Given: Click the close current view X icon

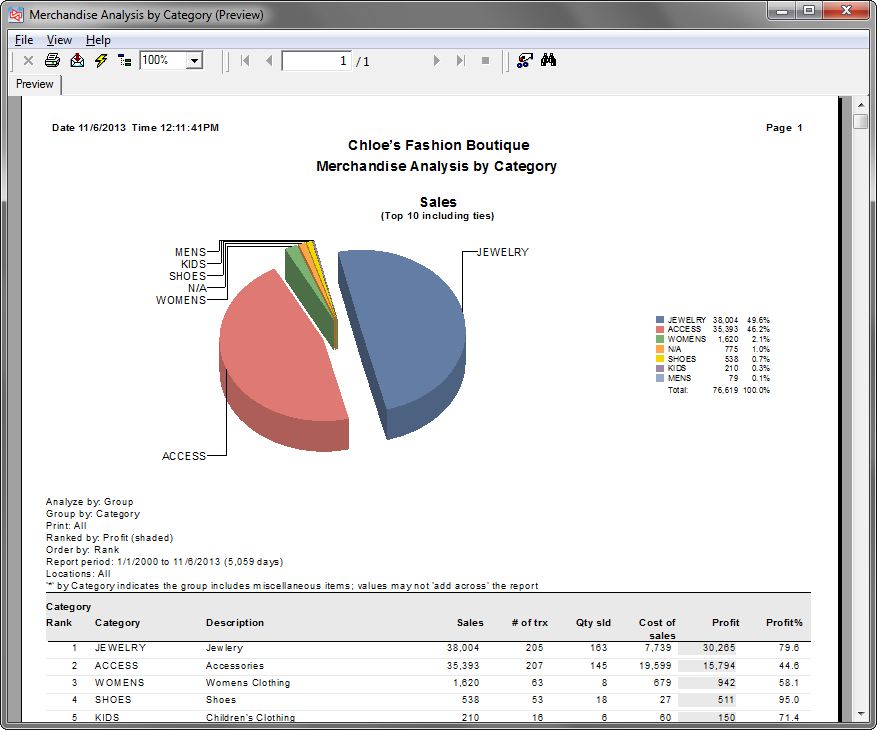Looking at the screenshot, I should coord(28,61).
